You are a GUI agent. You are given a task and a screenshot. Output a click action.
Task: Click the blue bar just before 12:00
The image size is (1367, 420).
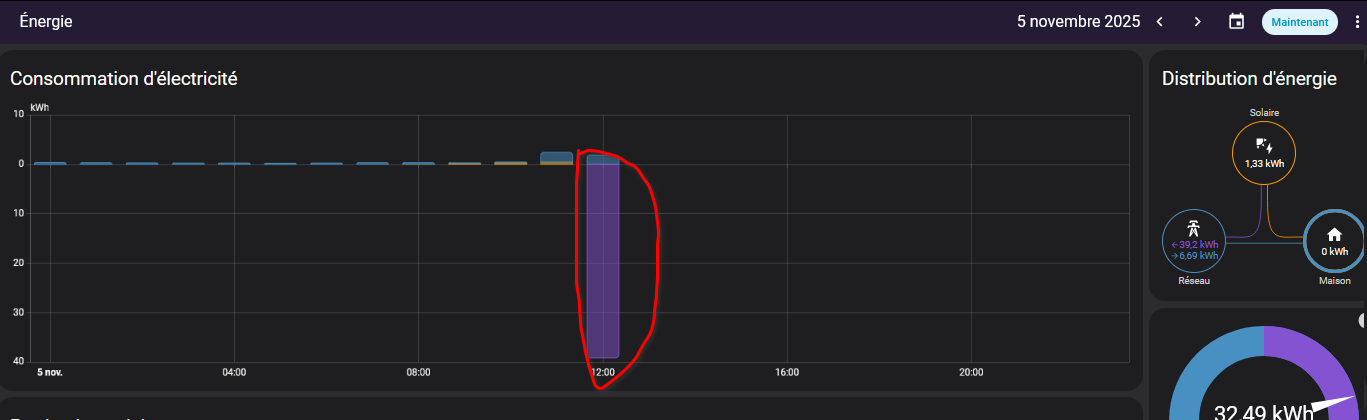click(x=556, y=157)
